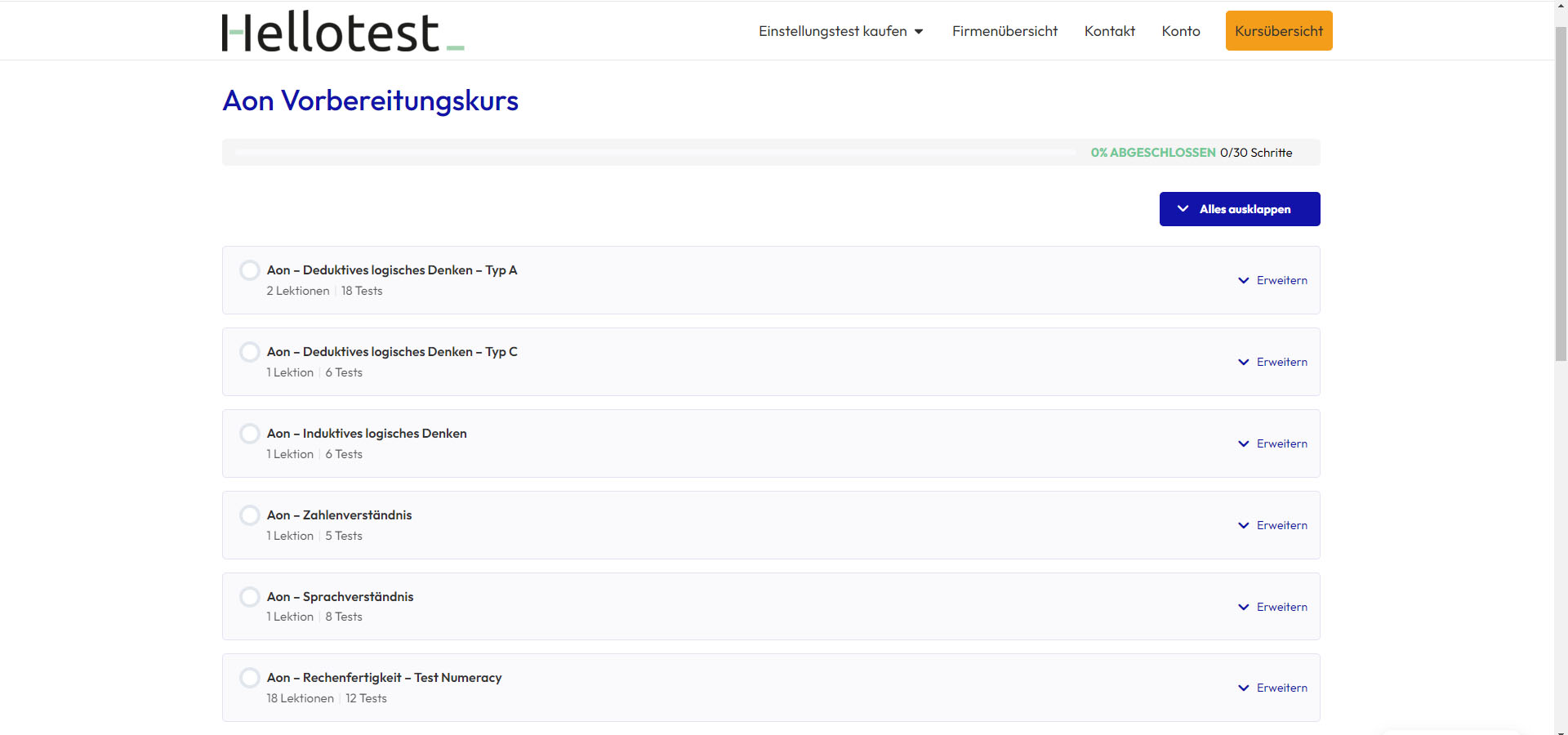The width and height of the screenshot is (1568, 735).
Task: Open Firmenübersicht page
Action: 1004,31
